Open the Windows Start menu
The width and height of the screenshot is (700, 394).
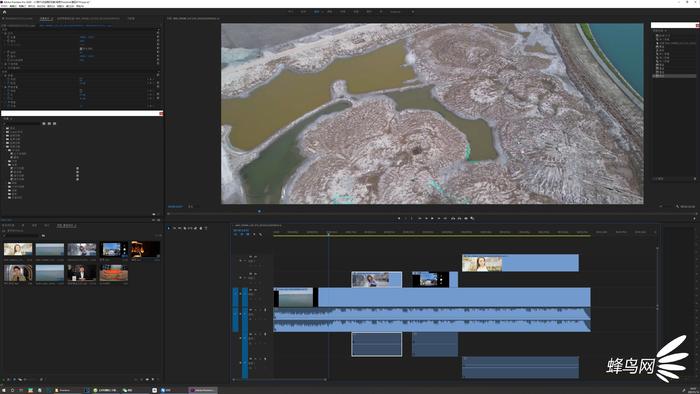pos(4,390)
